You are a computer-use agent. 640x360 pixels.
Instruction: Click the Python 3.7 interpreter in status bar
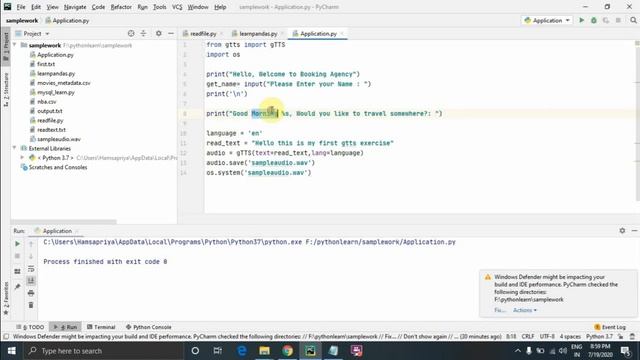[600, 336]
